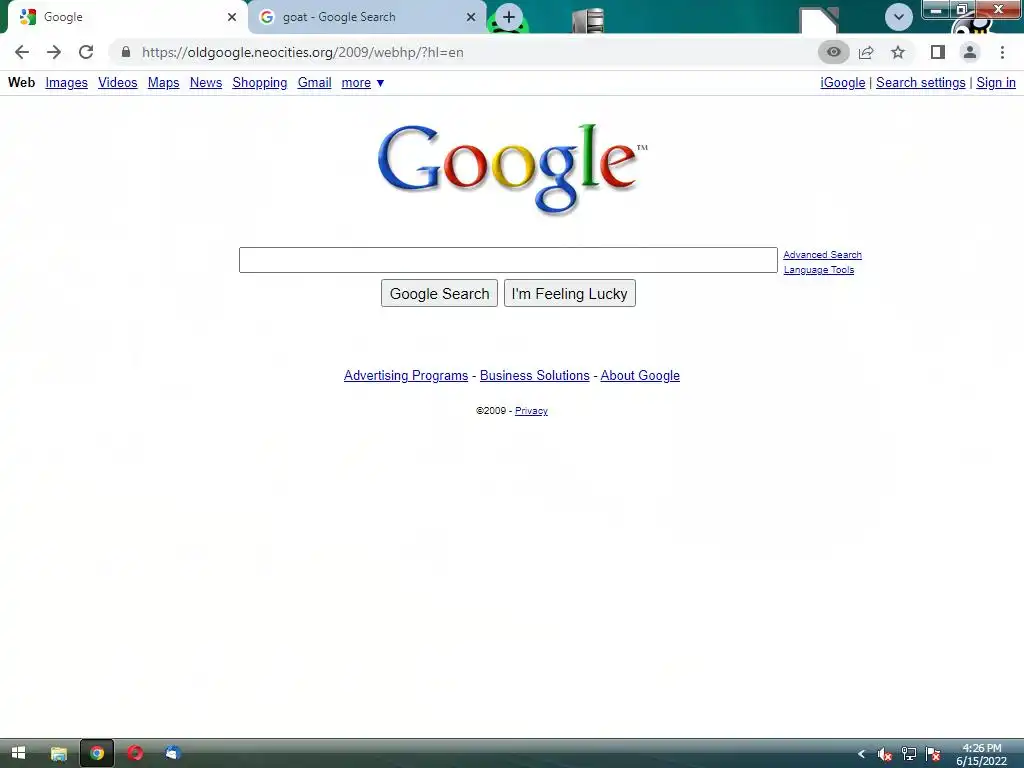Viewport: 1024px width, 768px height.
Task: Open the Action Center flag icon
Action: click(933, 754)
